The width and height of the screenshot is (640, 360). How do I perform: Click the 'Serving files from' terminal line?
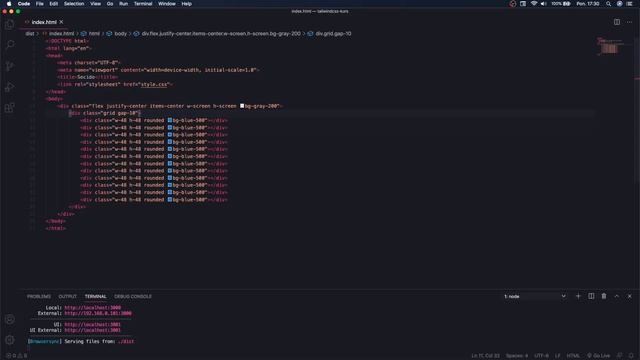coord(81,341)
